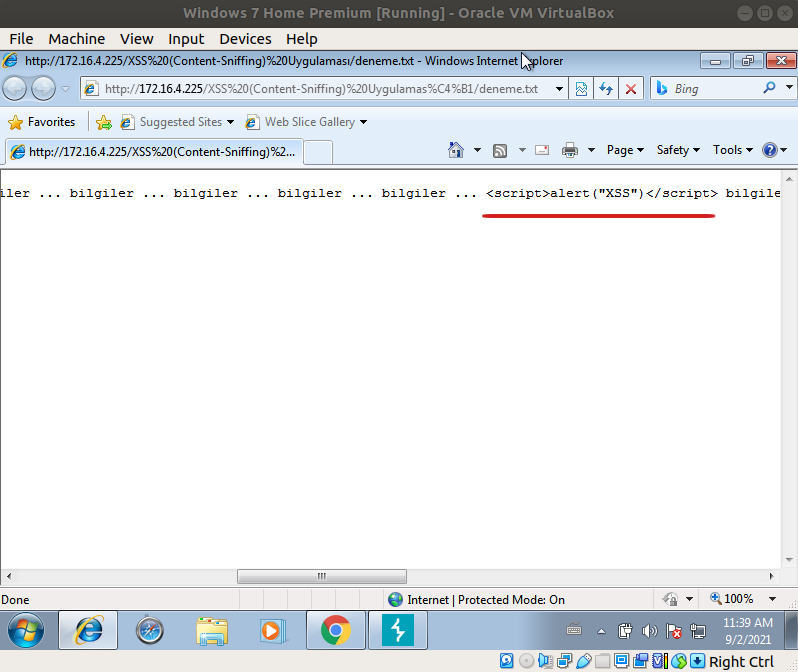Click the volume speaker tray icon
This screenshot has width=798, height=672.
click(649, 631)
